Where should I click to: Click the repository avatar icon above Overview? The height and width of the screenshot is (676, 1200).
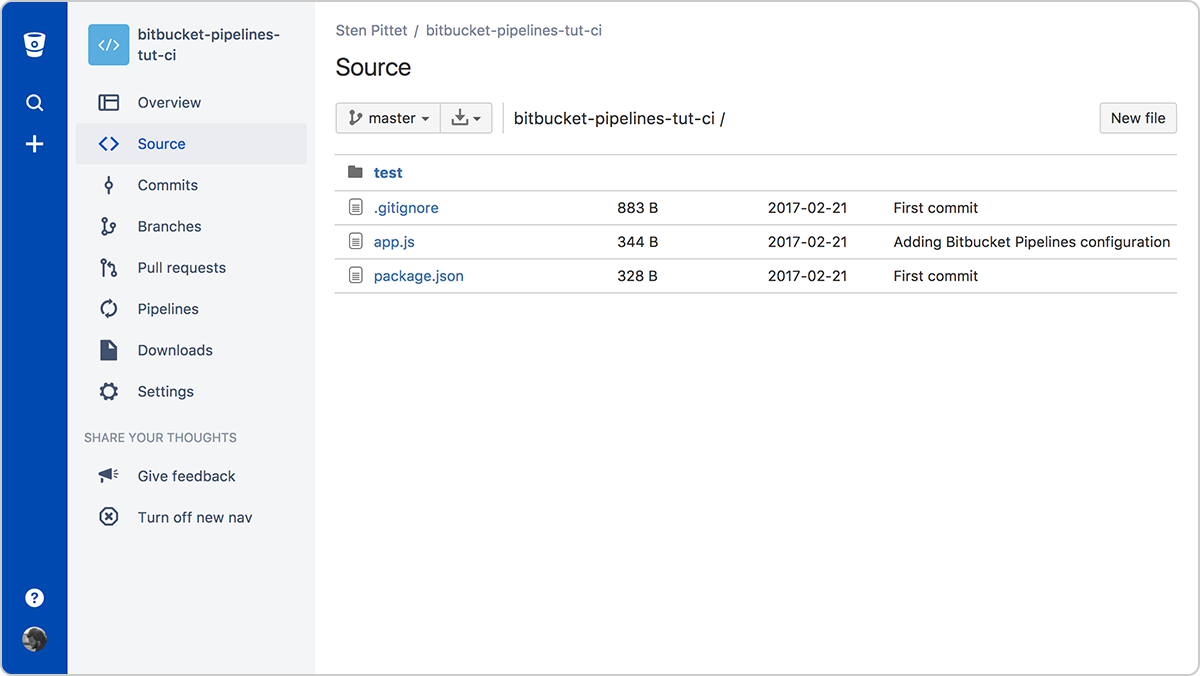108,44
